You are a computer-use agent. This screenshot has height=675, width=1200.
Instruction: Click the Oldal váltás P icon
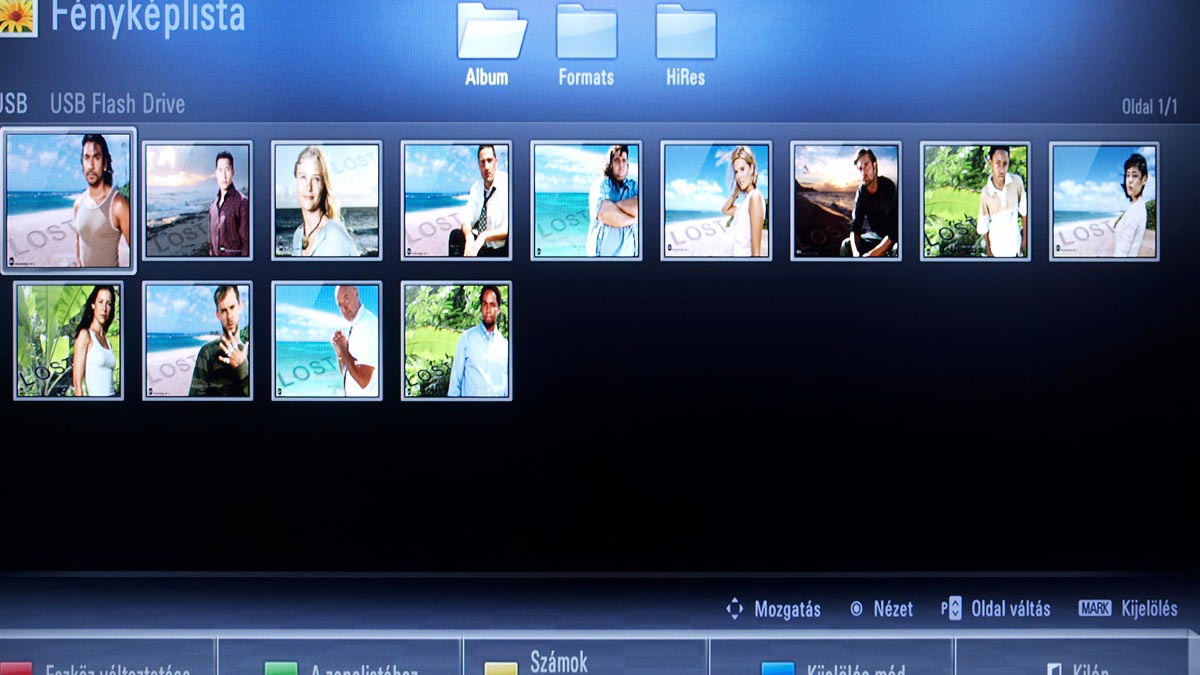point(951,608)
